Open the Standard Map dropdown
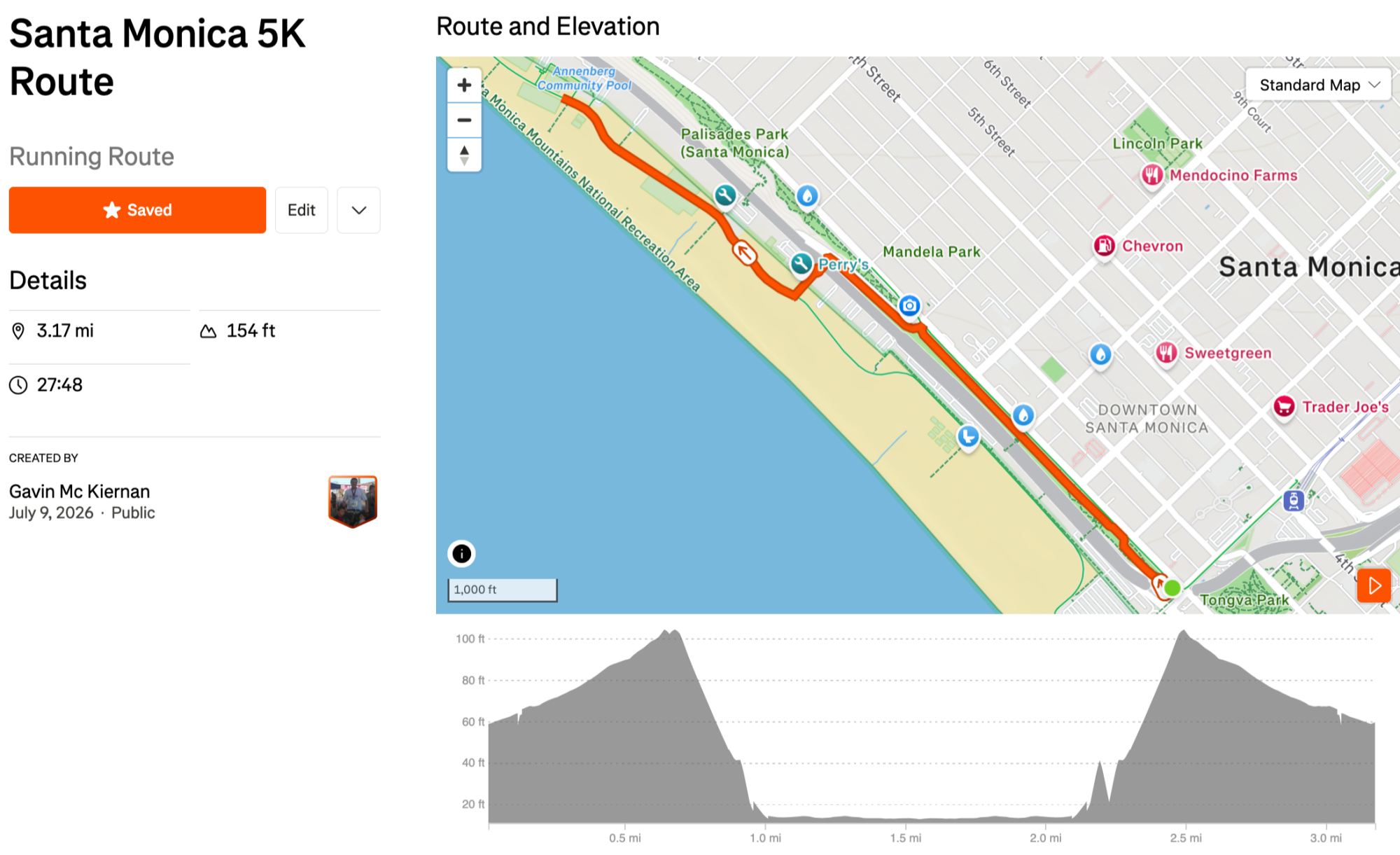Viewport: 1400px width, 855px height. click(1318, 85)
